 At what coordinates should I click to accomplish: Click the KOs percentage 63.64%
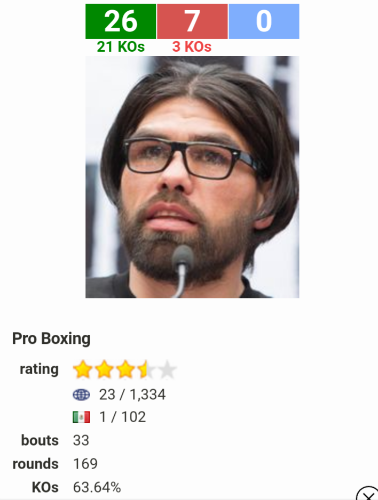pos(97,487)
